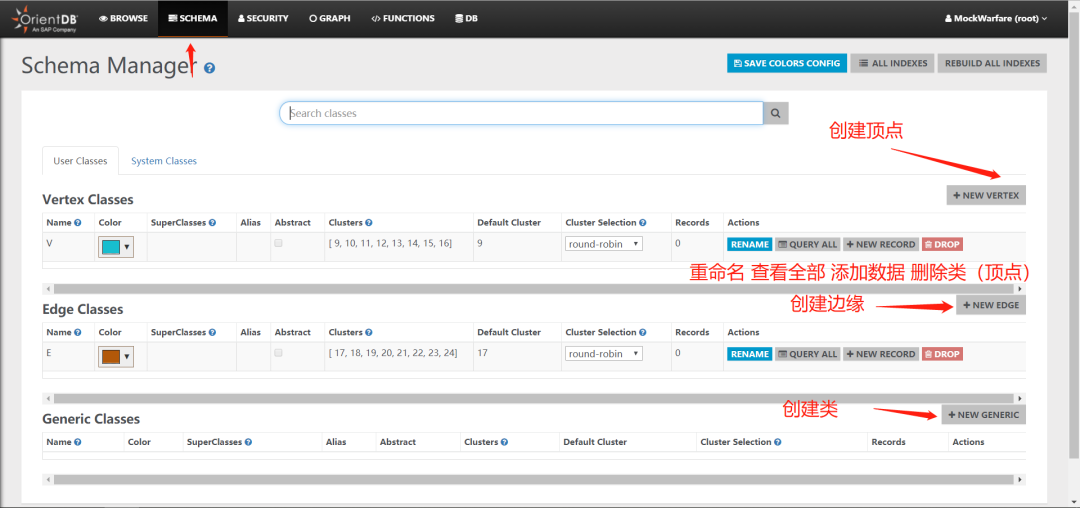The width and height of the screenshot is (1080, 508).
Task: Click NEW EDGE button
Action: coord(991,305)
